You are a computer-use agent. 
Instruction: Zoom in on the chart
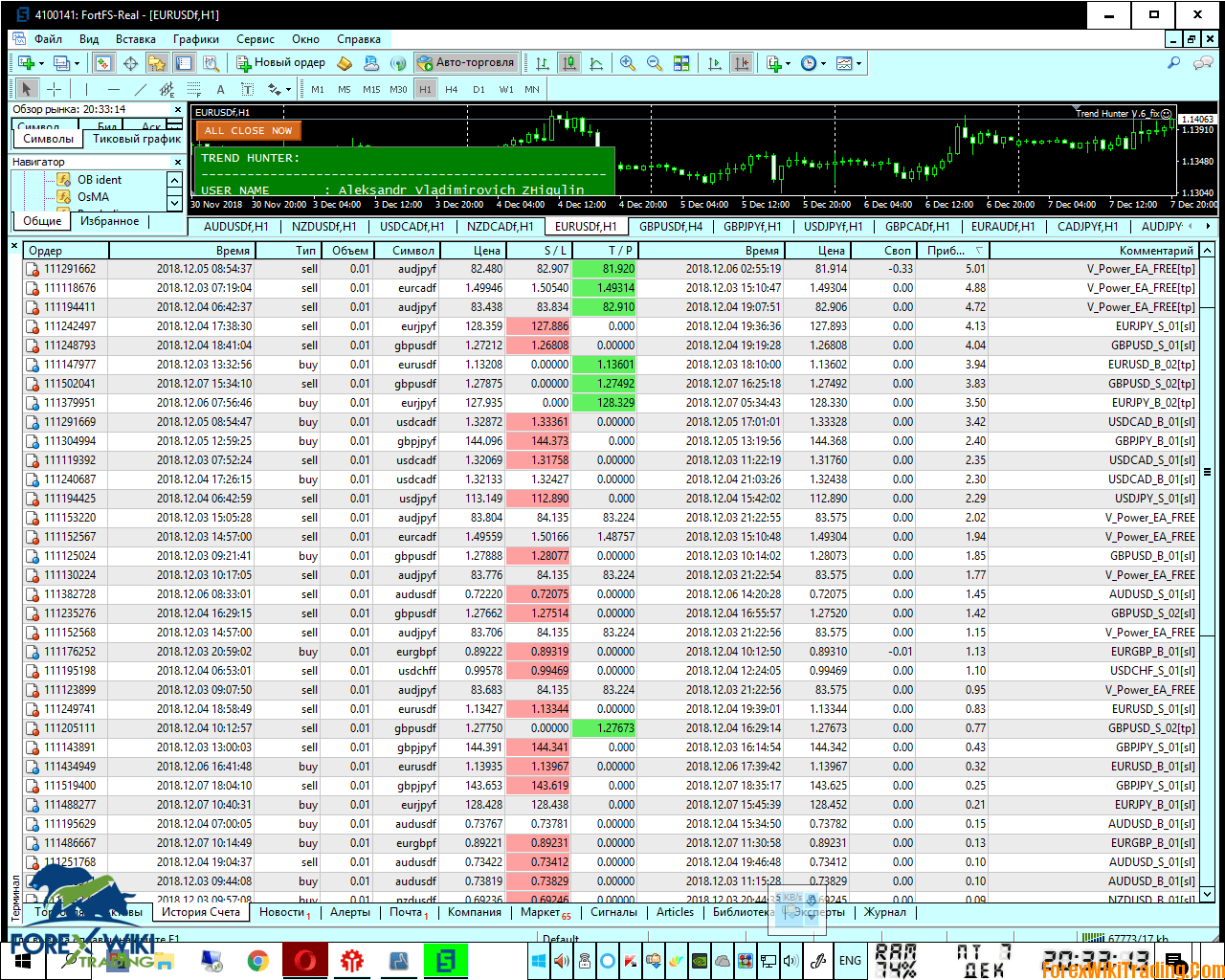pyautogui.click(x=628, y=63)
